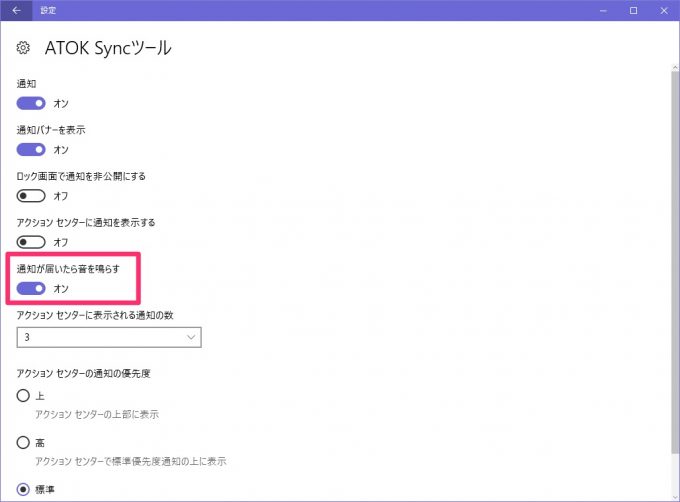Select the 上 priority radio button
Screen dimensions: 680x502
(23, 396)
